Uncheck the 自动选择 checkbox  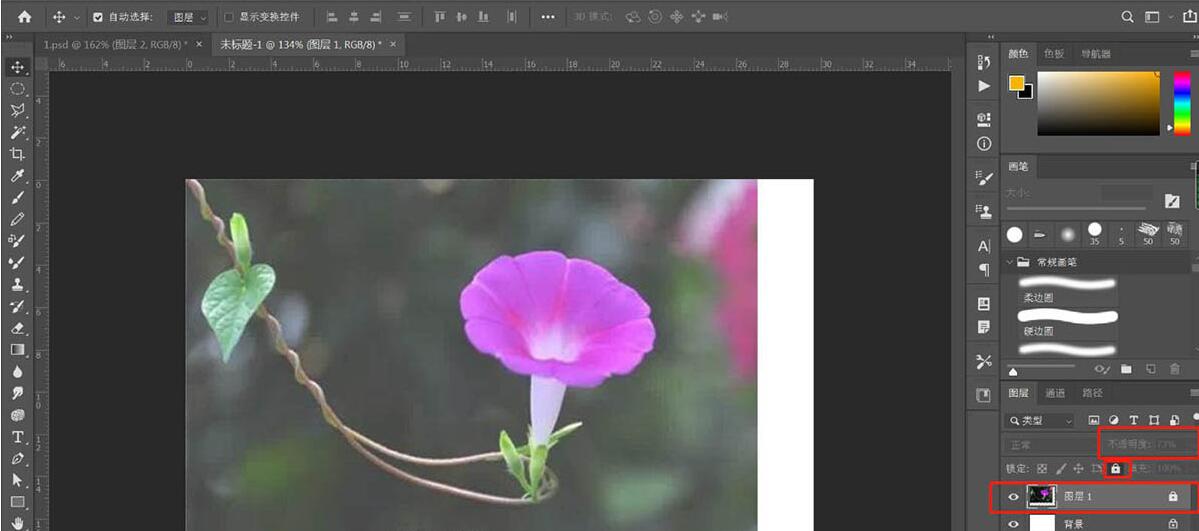pyautogui.click(x=97, y=17)
